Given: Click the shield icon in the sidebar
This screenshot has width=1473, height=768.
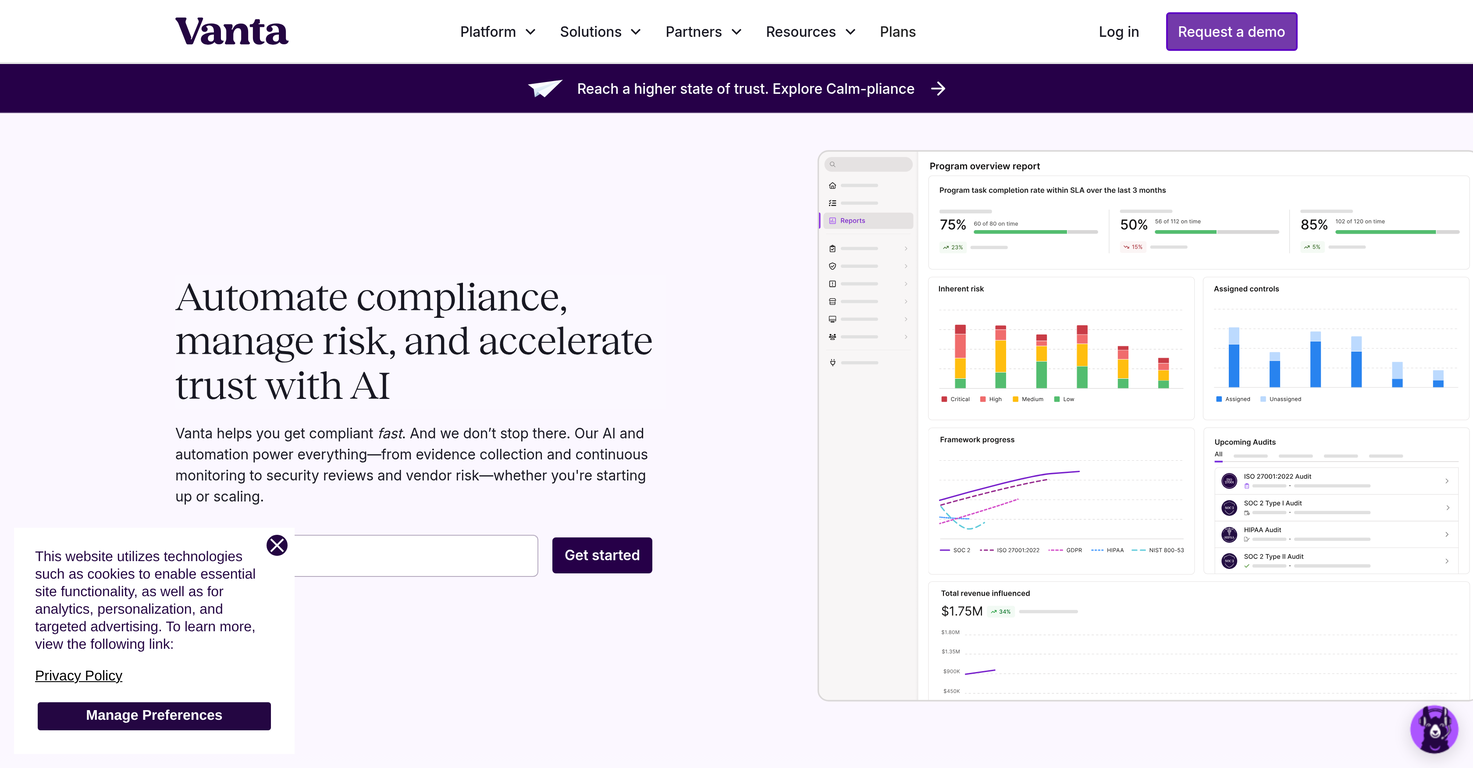Looking at the screenshot, I should 832,266.
